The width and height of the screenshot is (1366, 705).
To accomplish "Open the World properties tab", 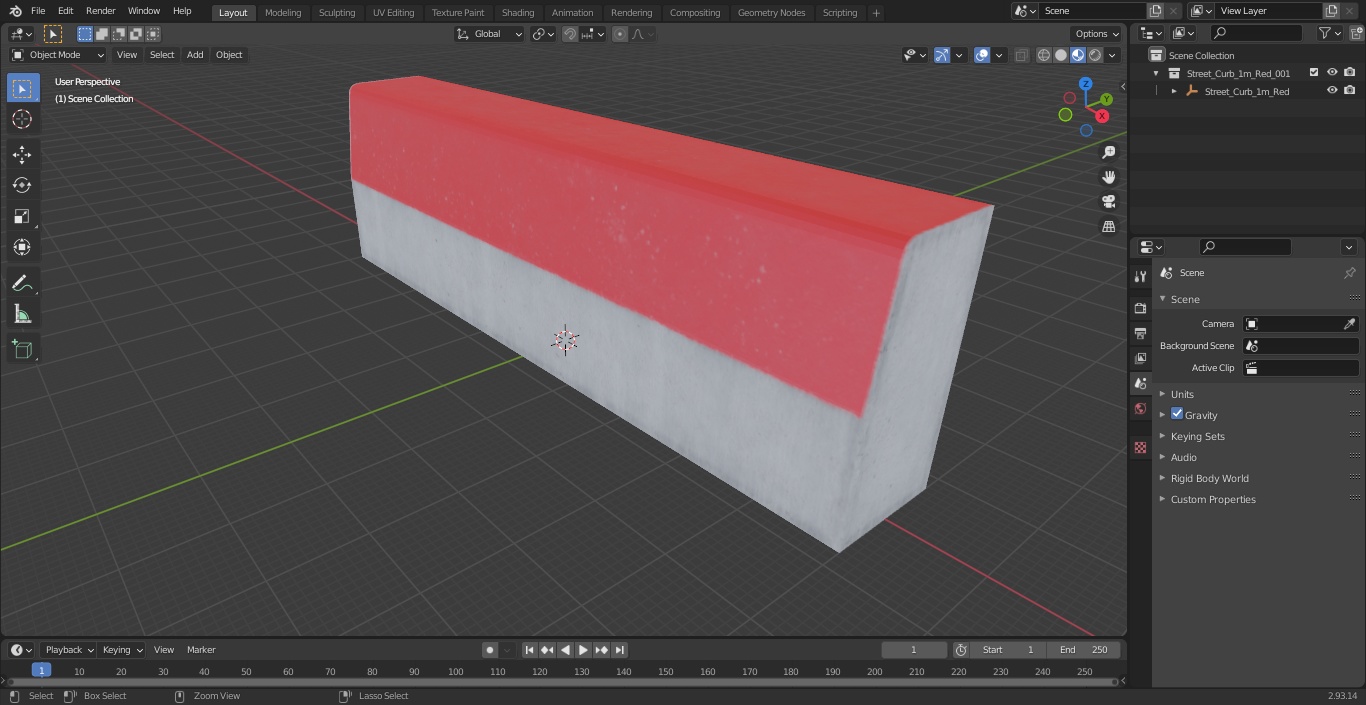I will tap(1140, 408).
